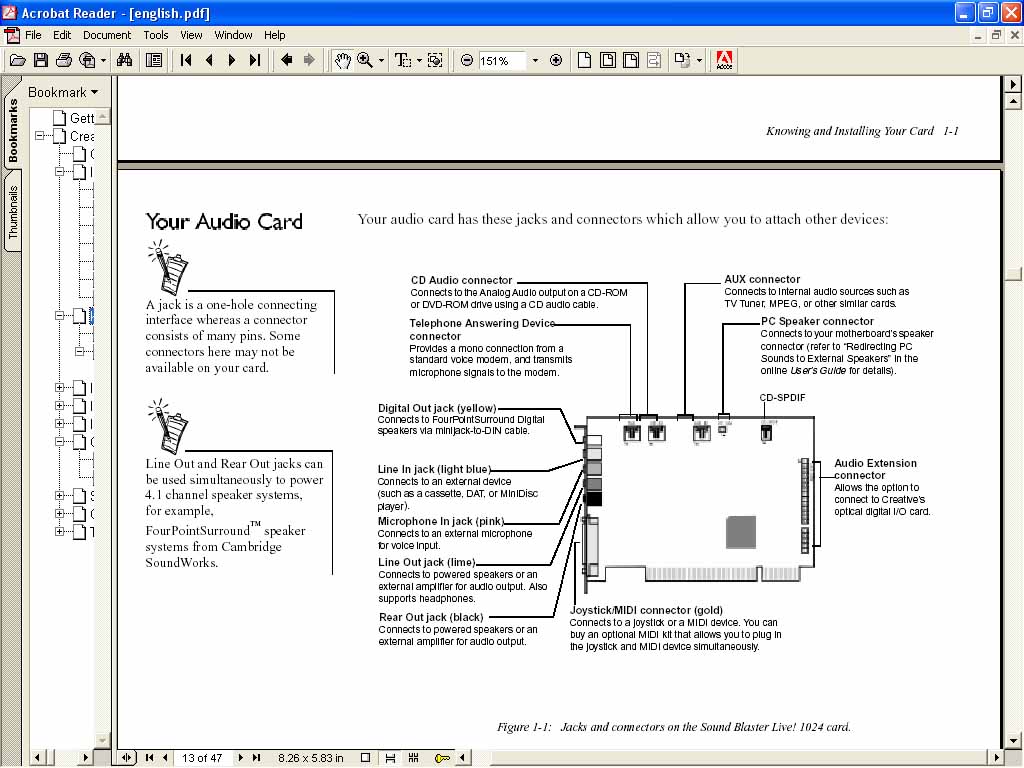The image size is (1024, 768).
Task: Switch to single page layout in status bar
Action: pyautogui.click(x=366, y=758)
